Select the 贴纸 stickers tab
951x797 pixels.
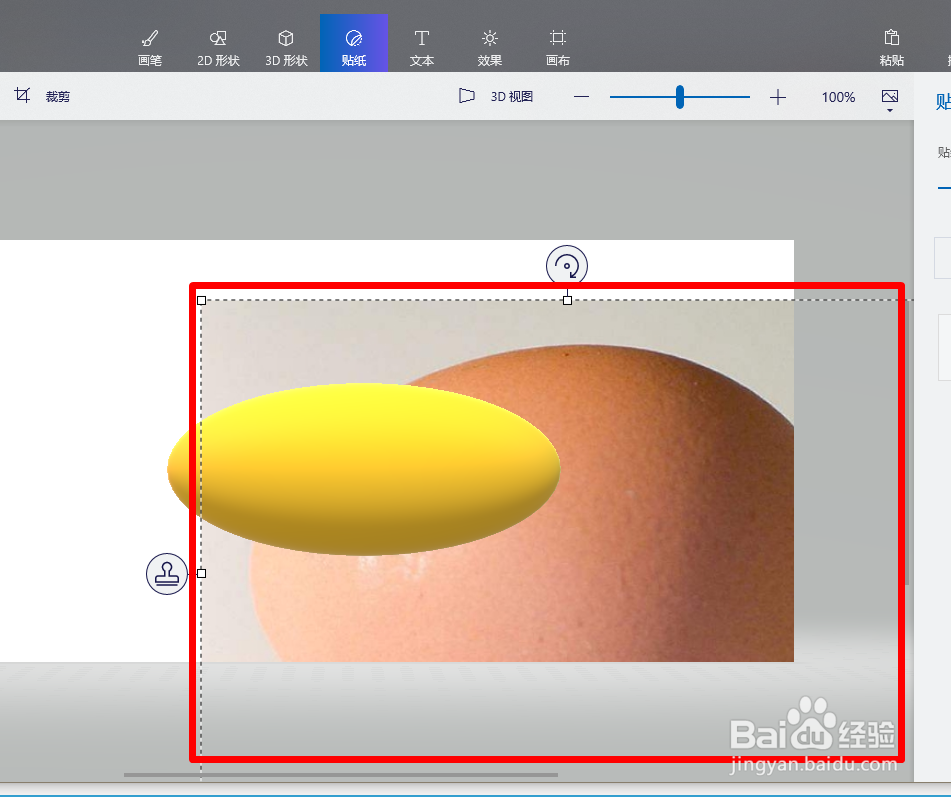click(354, 43)
